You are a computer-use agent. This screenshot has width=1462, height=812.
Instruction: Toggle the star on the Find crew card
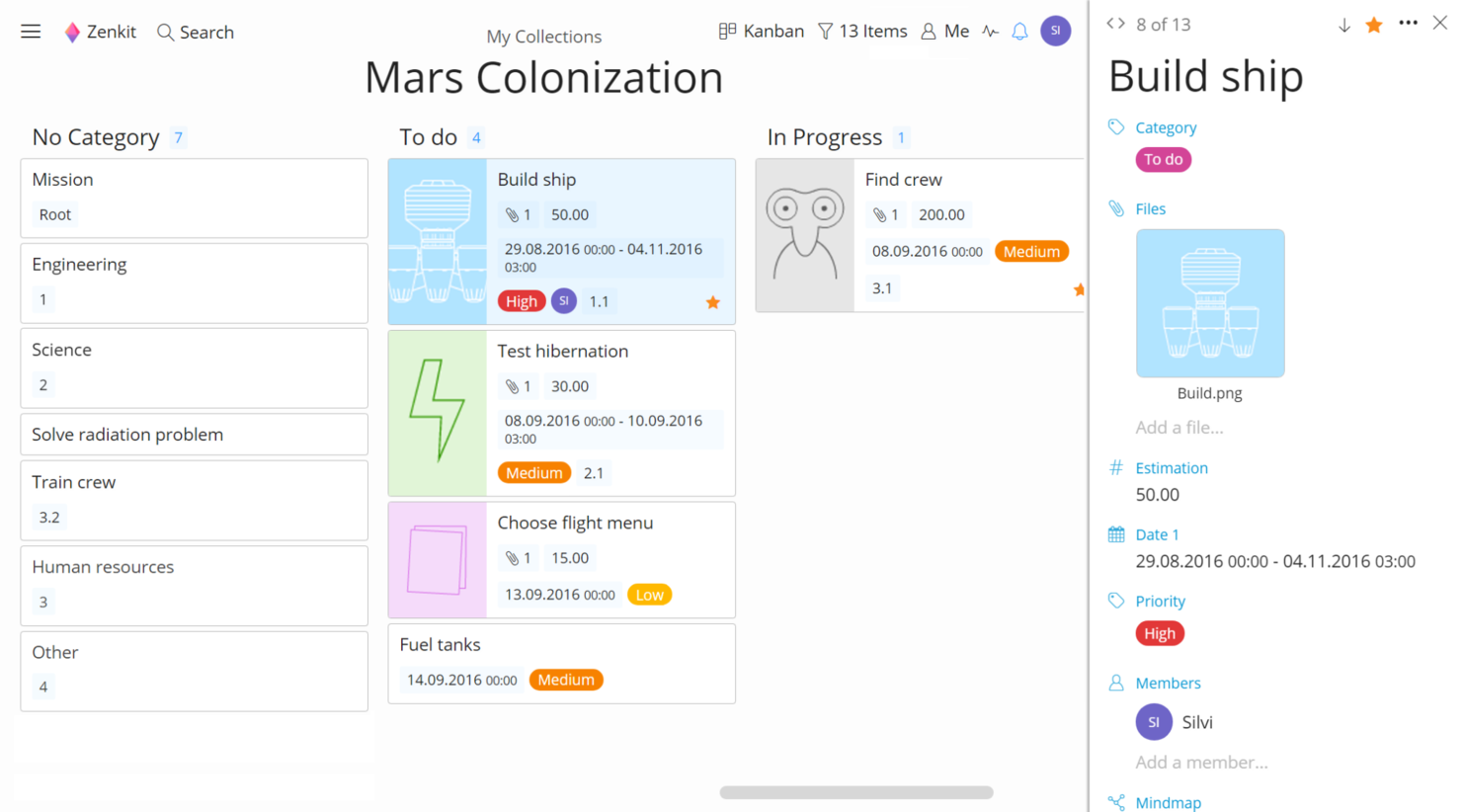tap(1080, 289)
